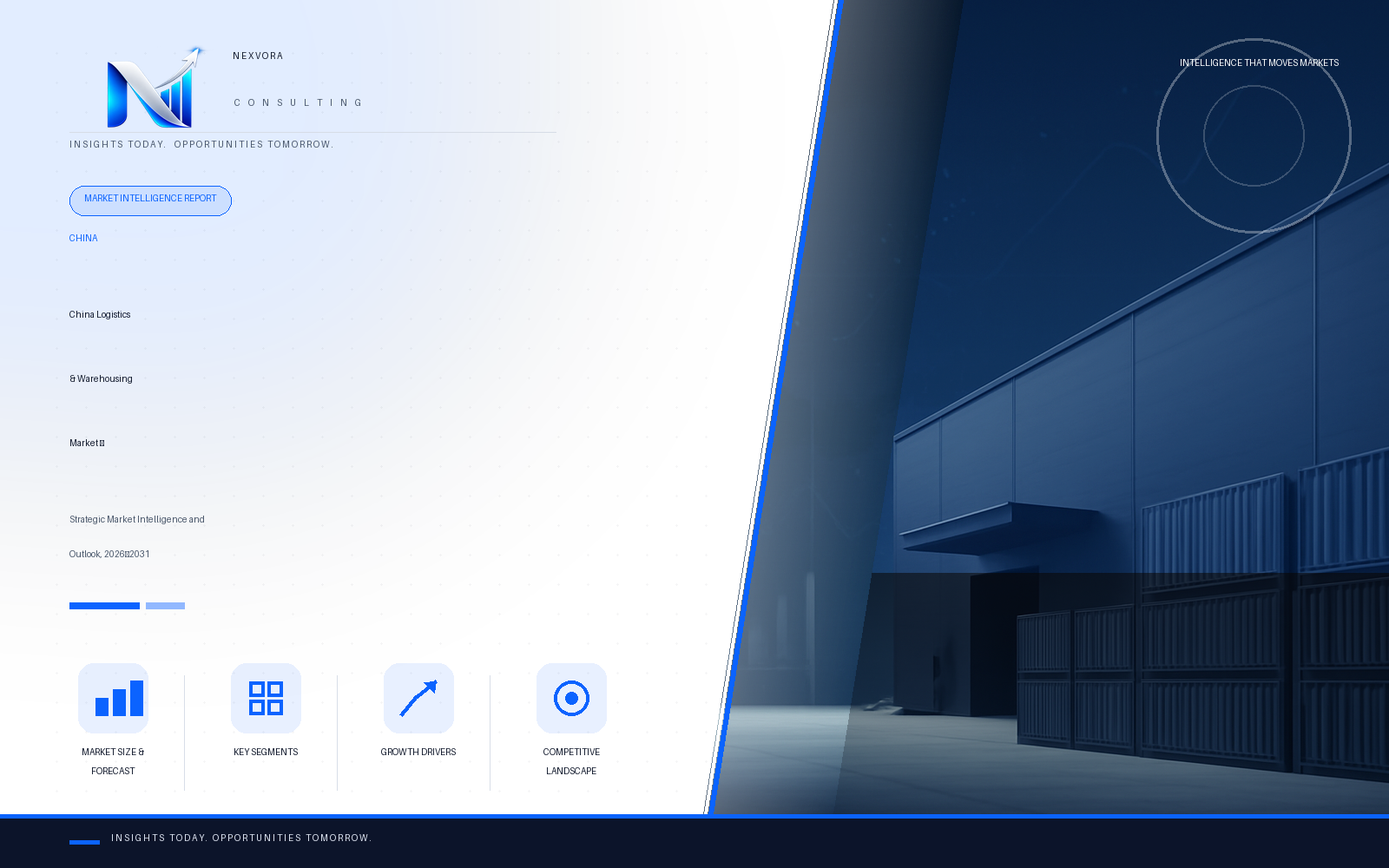Click the KEY SEGMENTS label

pyautogui.click(x=266, y=752)
